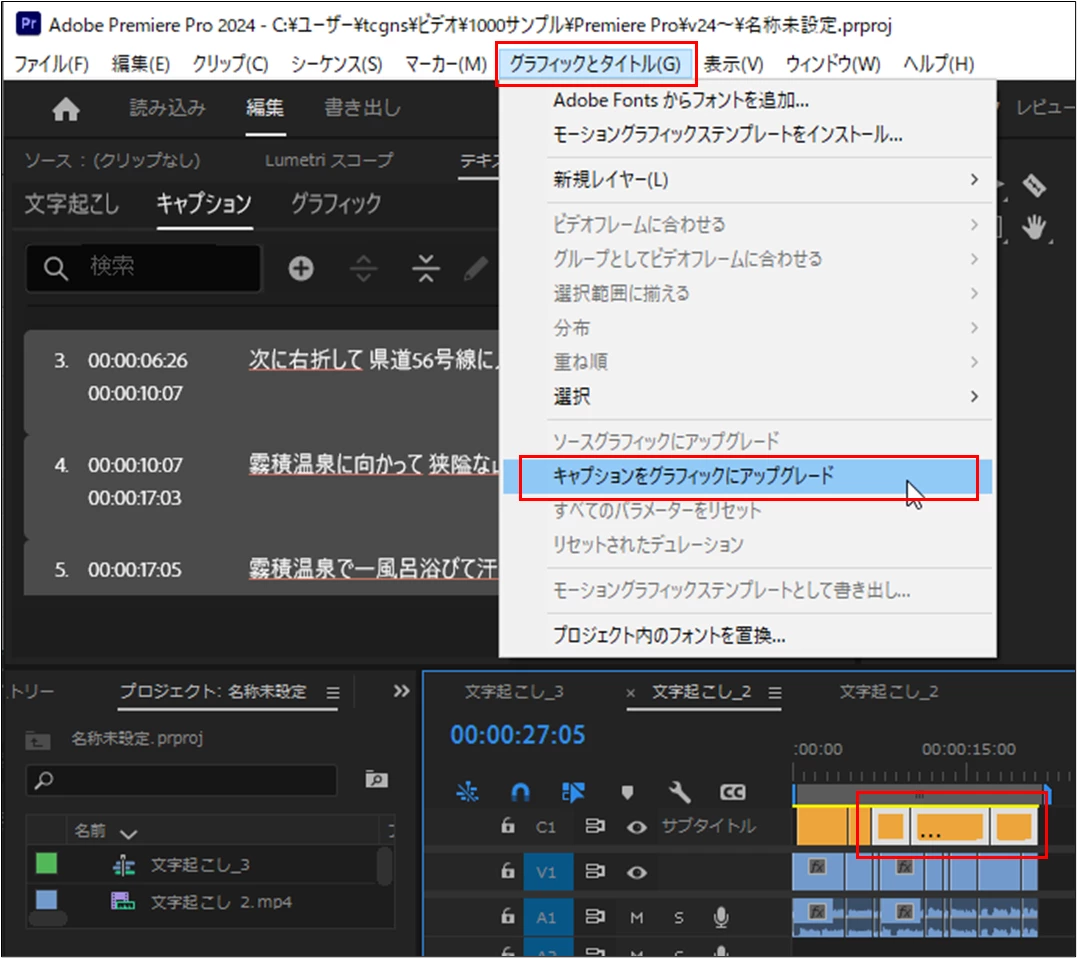The image size is (1077, 958).
Task: Select the C1 caption track label
Action: (x=546, y=827)
